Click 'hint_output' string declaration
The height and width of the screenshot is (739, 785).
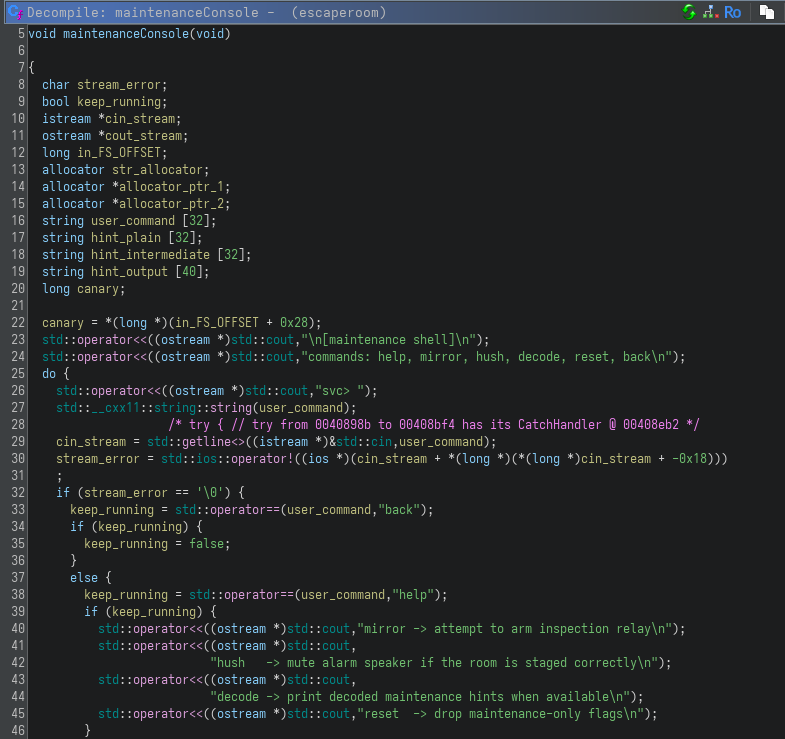coord(130,272)
